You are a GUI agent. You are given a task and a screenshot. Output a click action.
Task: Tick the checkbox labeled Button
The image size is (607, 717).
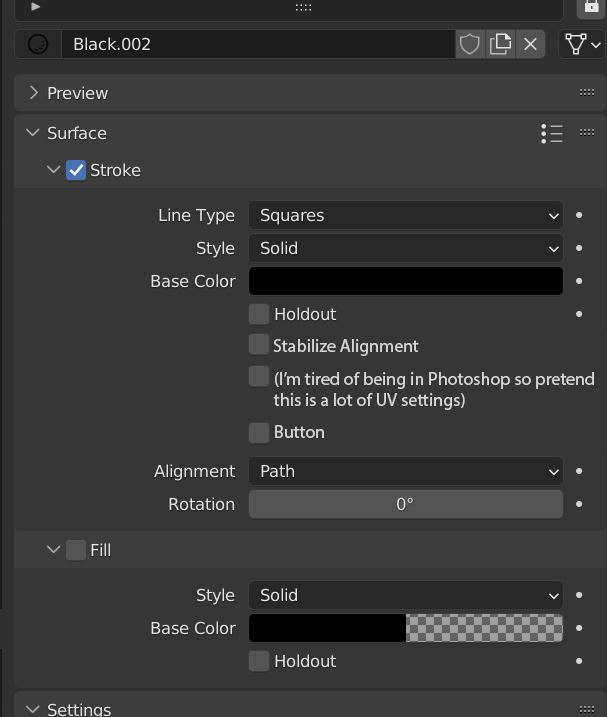259,433
